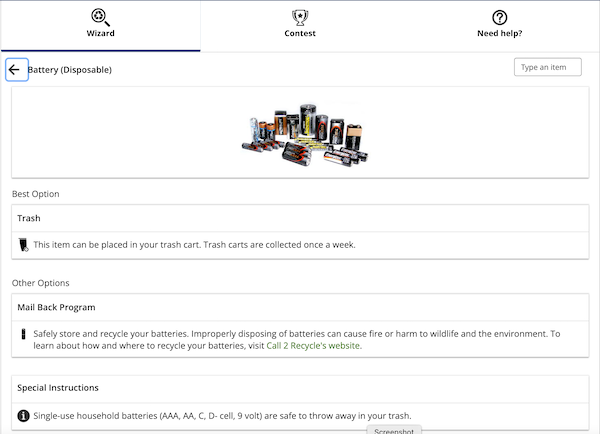Select the Mail Back Program header
The width and height of the screenshot is (600, 434).
point(300,307)
